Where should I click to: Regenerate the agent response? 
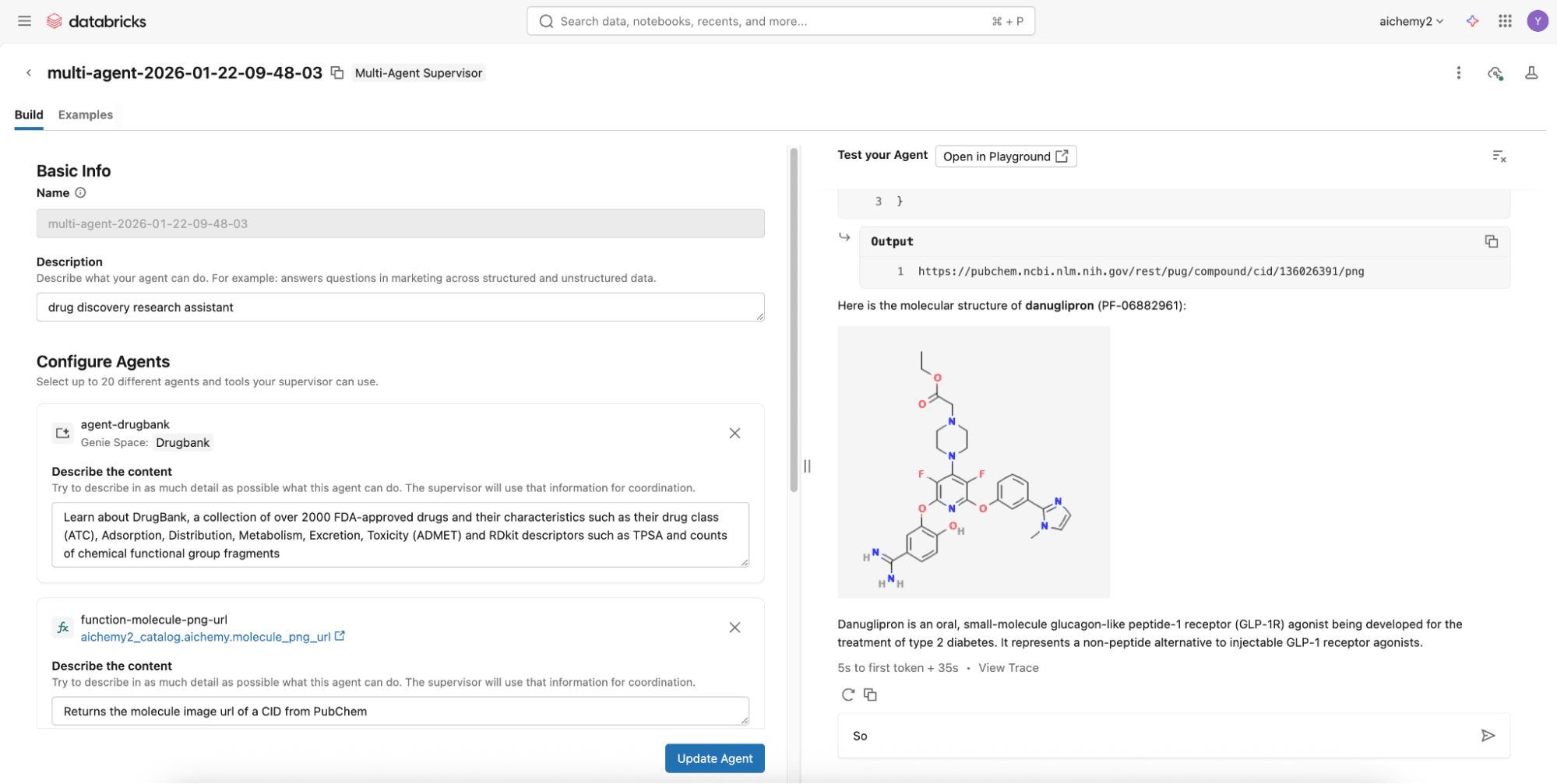click(x=847, y=694)
